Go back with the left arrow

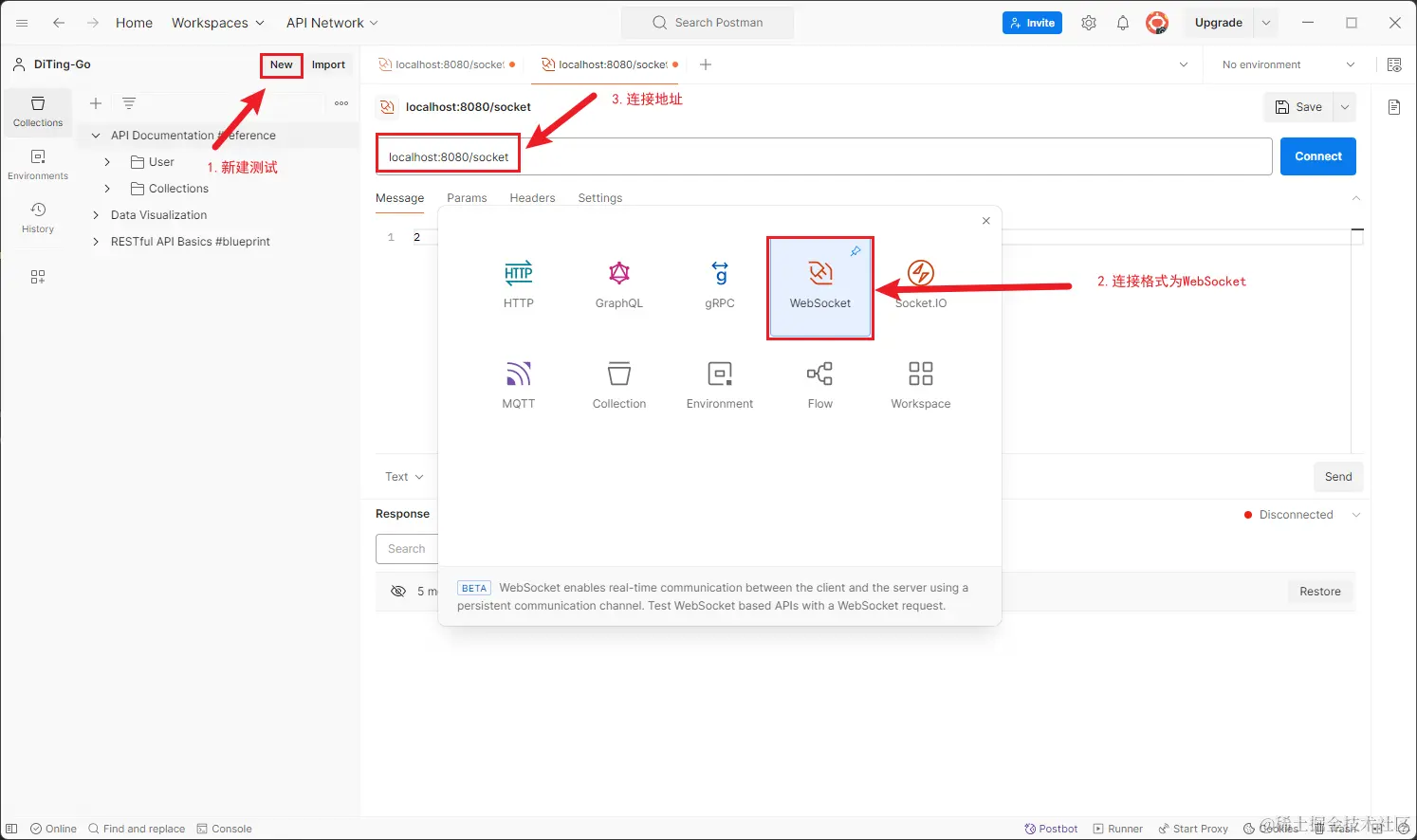59,23
